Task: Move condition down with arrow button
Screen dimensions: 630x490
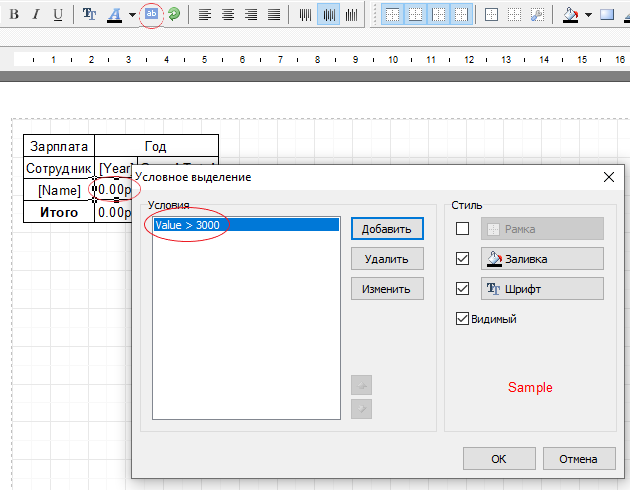Action: pyautogui.click(x=361, y=409)
